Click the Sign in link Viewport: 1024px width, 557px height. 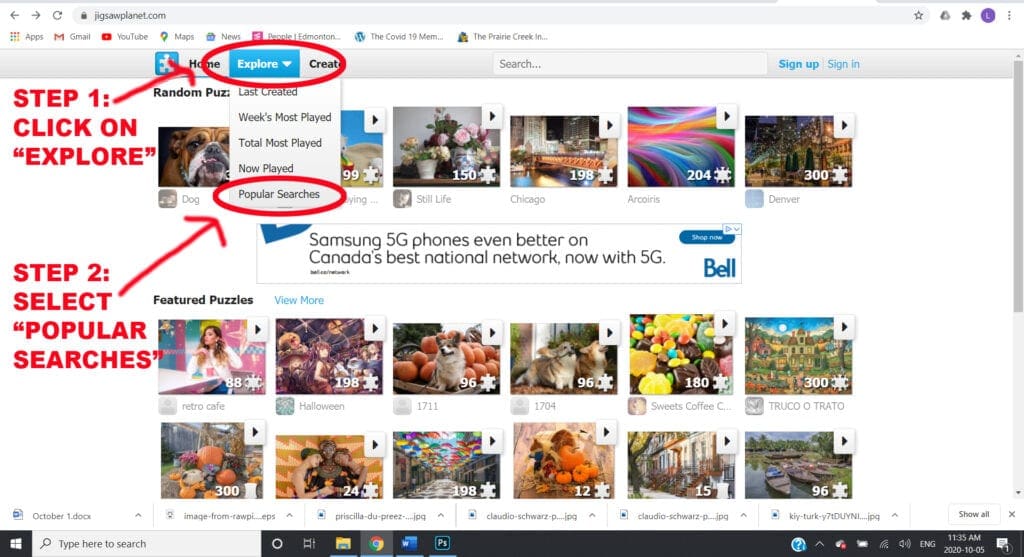coord(843,64)
